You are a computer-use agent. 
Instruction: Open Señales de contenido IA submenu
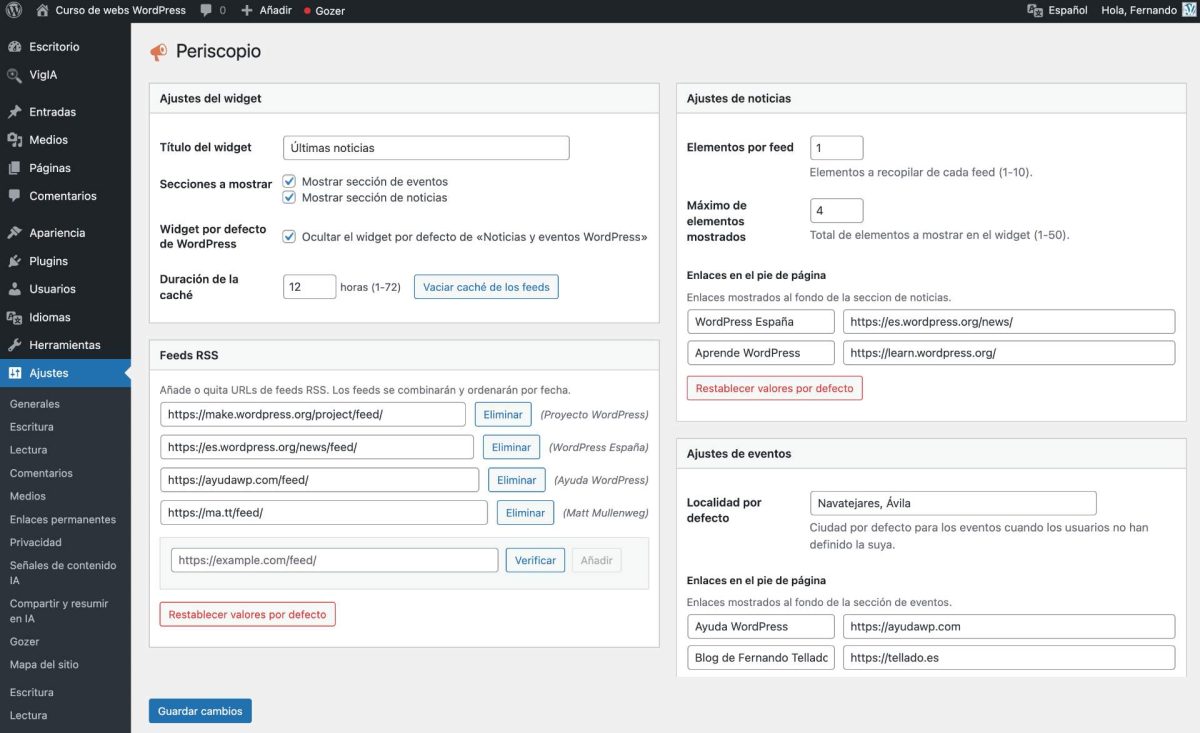63,572
